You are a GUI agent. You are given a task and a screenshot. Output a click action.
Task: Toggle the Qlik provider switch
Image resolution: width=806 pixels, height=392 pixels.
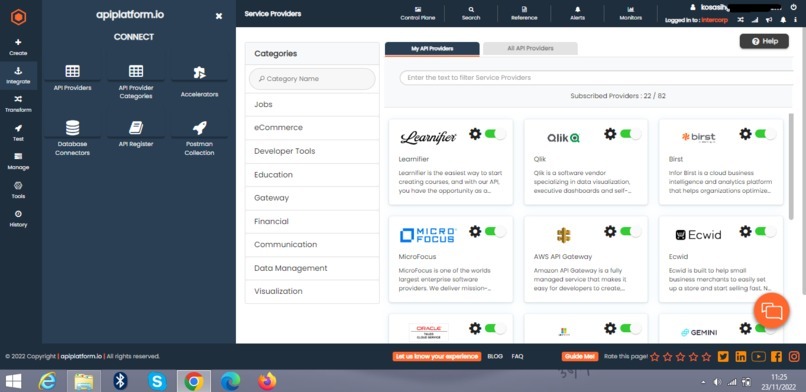(x=630, y=134)
